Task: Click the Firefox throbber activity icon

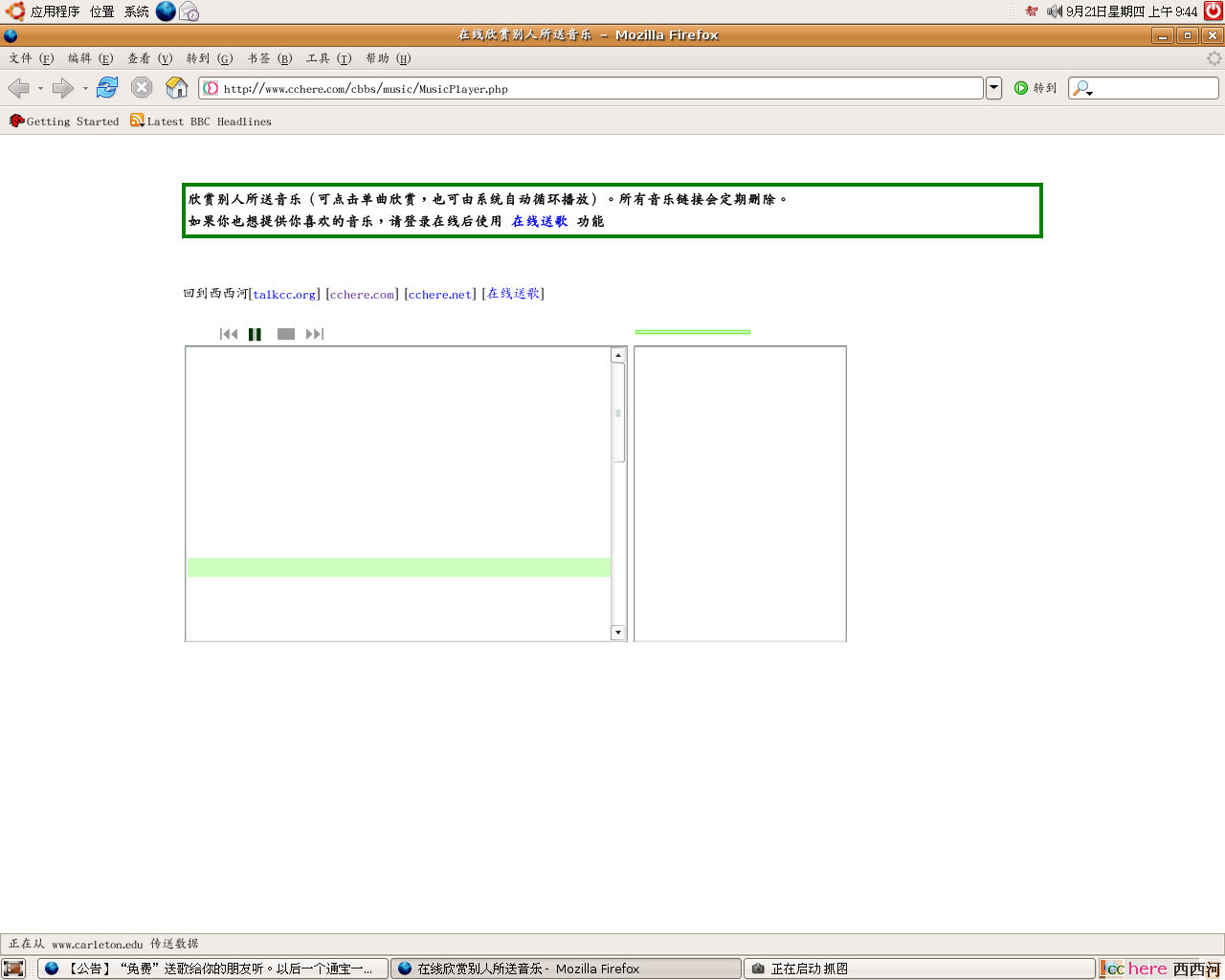Action: 1214,58
